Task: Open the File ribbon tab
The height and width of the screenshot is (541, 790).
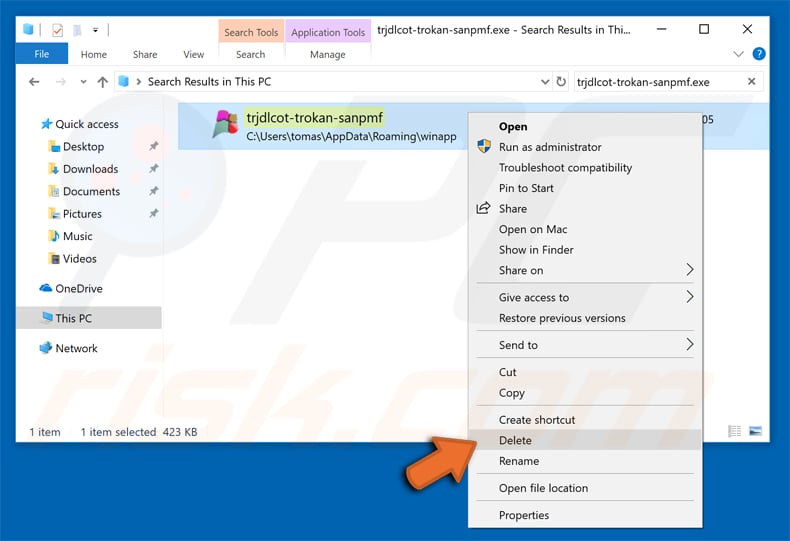Action: point(42,54)
